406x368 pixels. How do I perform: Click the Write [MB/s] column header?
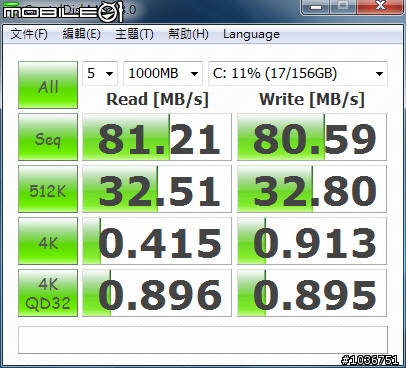pos(312,99)
